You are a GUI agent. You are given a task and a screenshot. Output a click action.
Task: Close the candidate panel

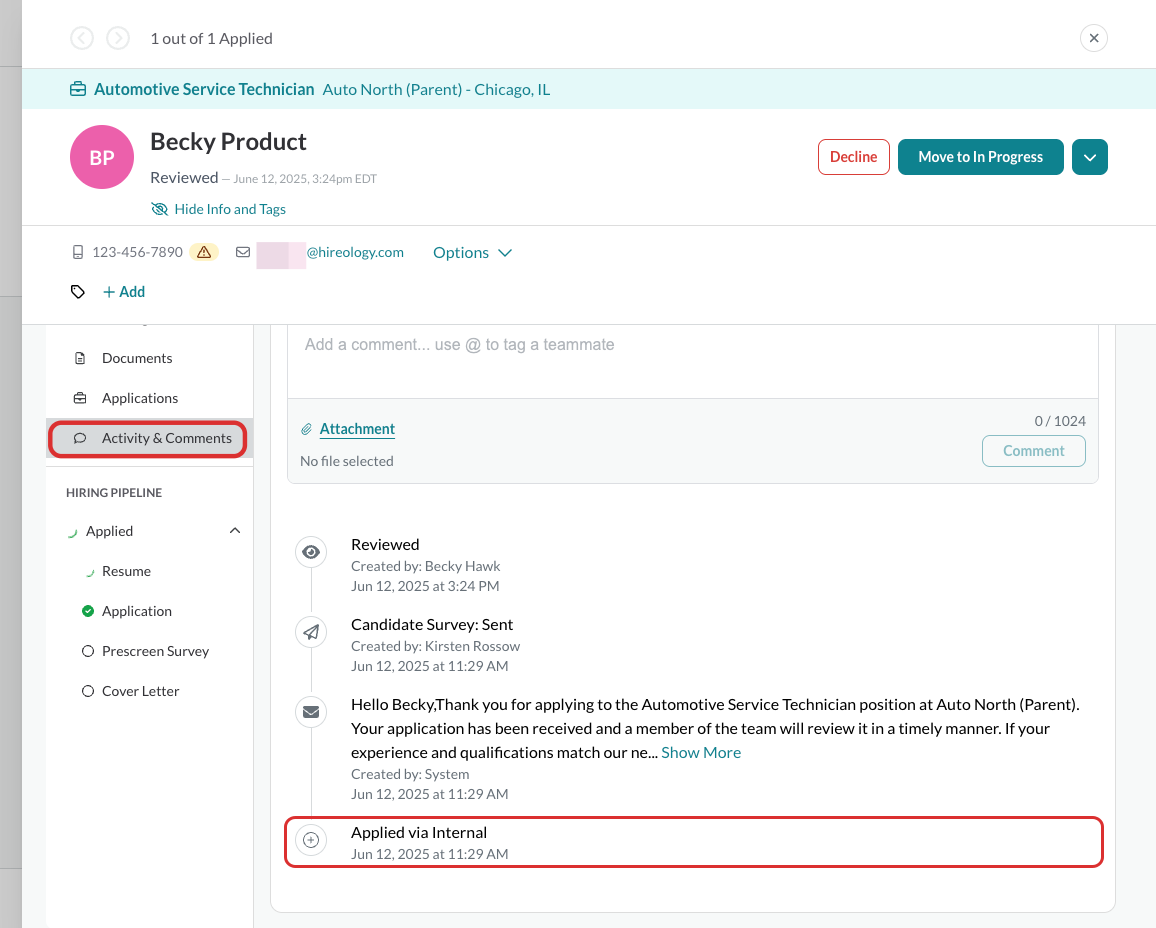pyautogui.click(x=1093, y=38)
